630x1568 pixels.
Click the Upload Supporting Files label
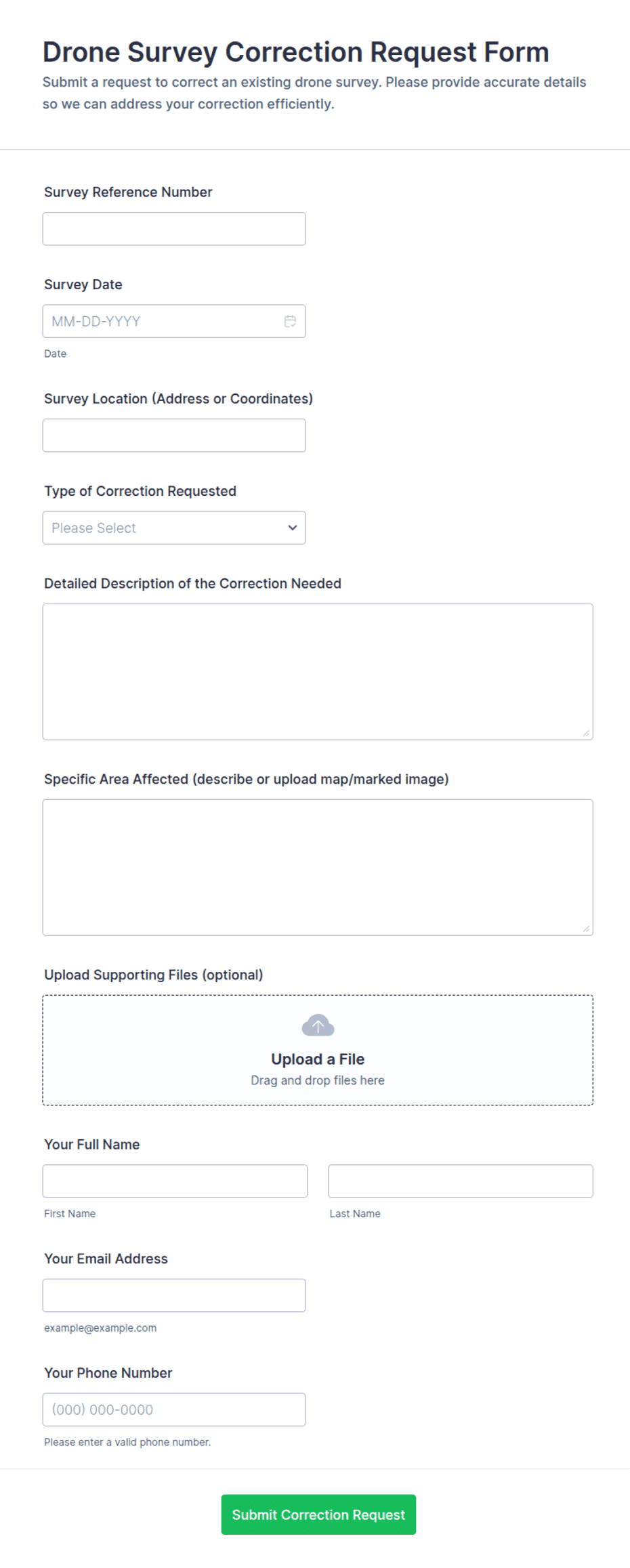154,975
